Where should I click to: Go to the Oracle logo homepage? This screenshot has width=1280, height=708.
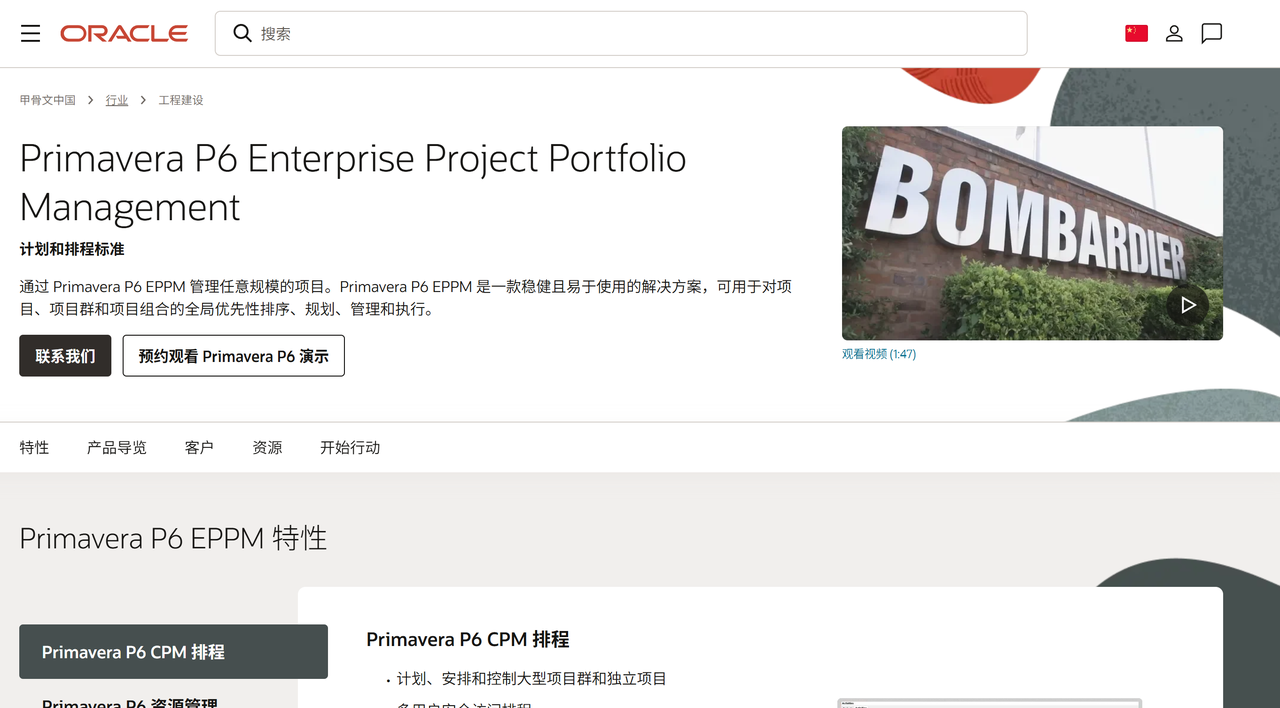[x=124, y=34]
